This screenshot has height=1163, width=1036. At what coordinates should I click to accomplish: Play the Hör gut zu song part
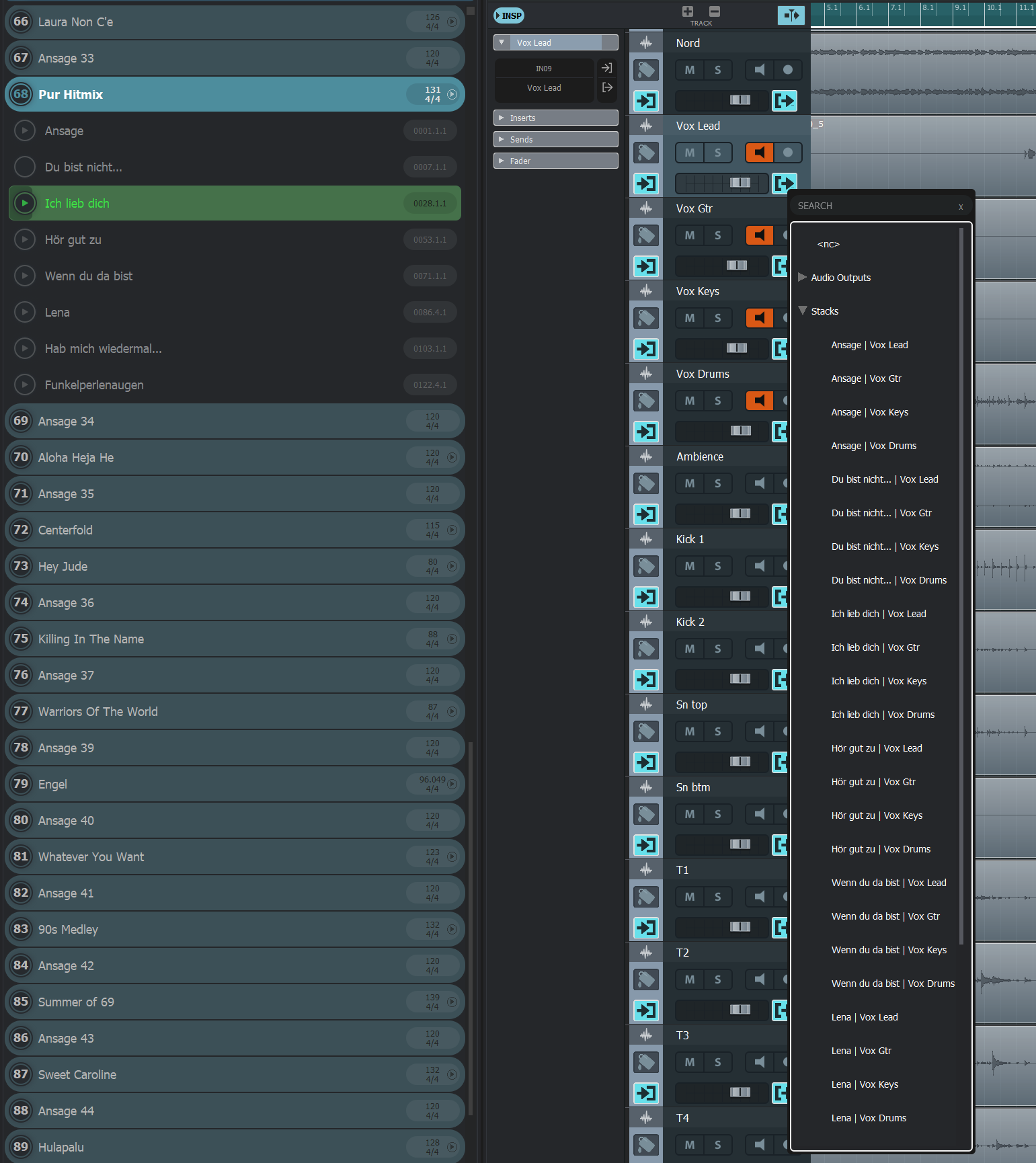25,239
